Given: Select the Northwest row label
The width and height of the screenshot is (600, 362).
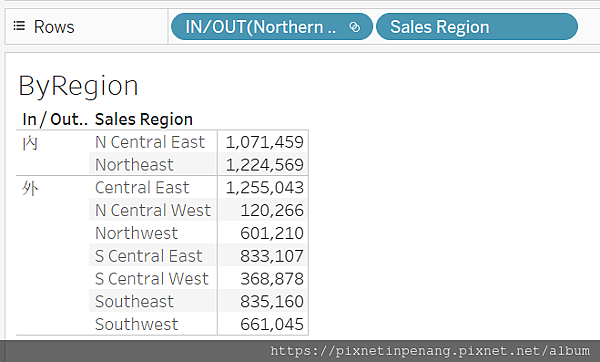Looking at the screenshot, I should click(137, 233).
